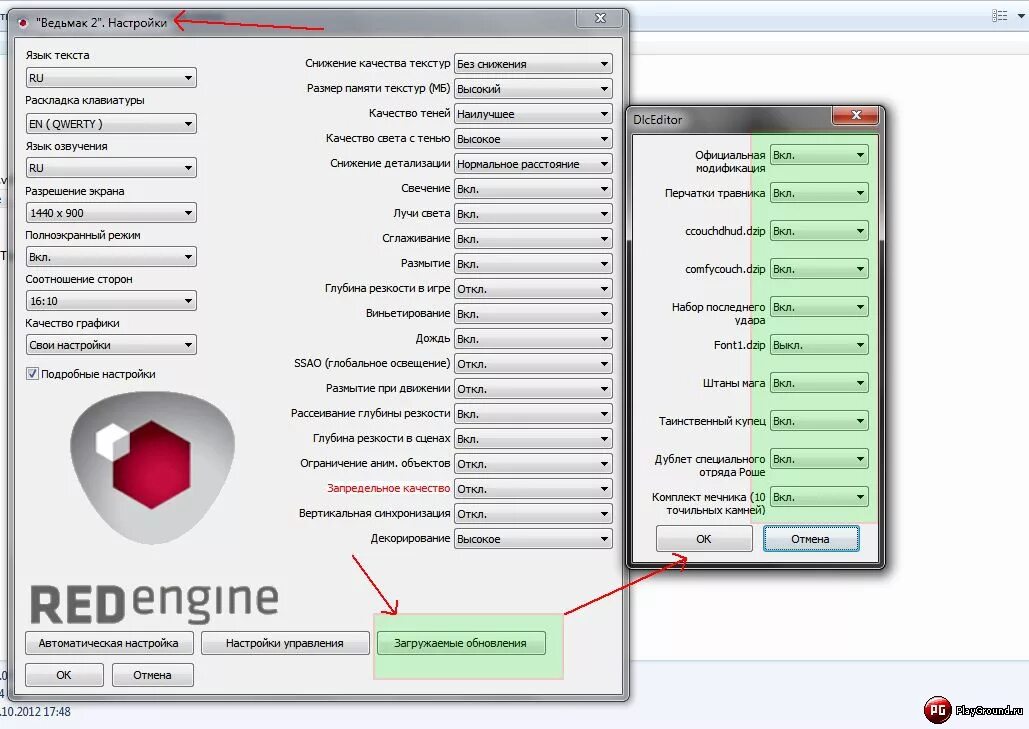
Task: Open the Font1.dzip dropdown showing Выкл.
Action: coord(819,345)
